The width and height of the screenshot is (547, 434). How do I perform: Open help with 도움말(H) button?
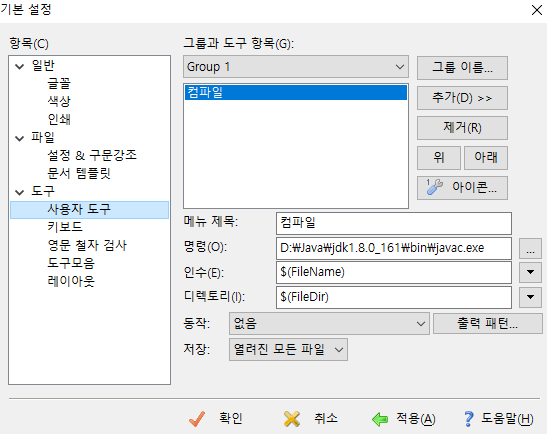[x=499, y=419]
